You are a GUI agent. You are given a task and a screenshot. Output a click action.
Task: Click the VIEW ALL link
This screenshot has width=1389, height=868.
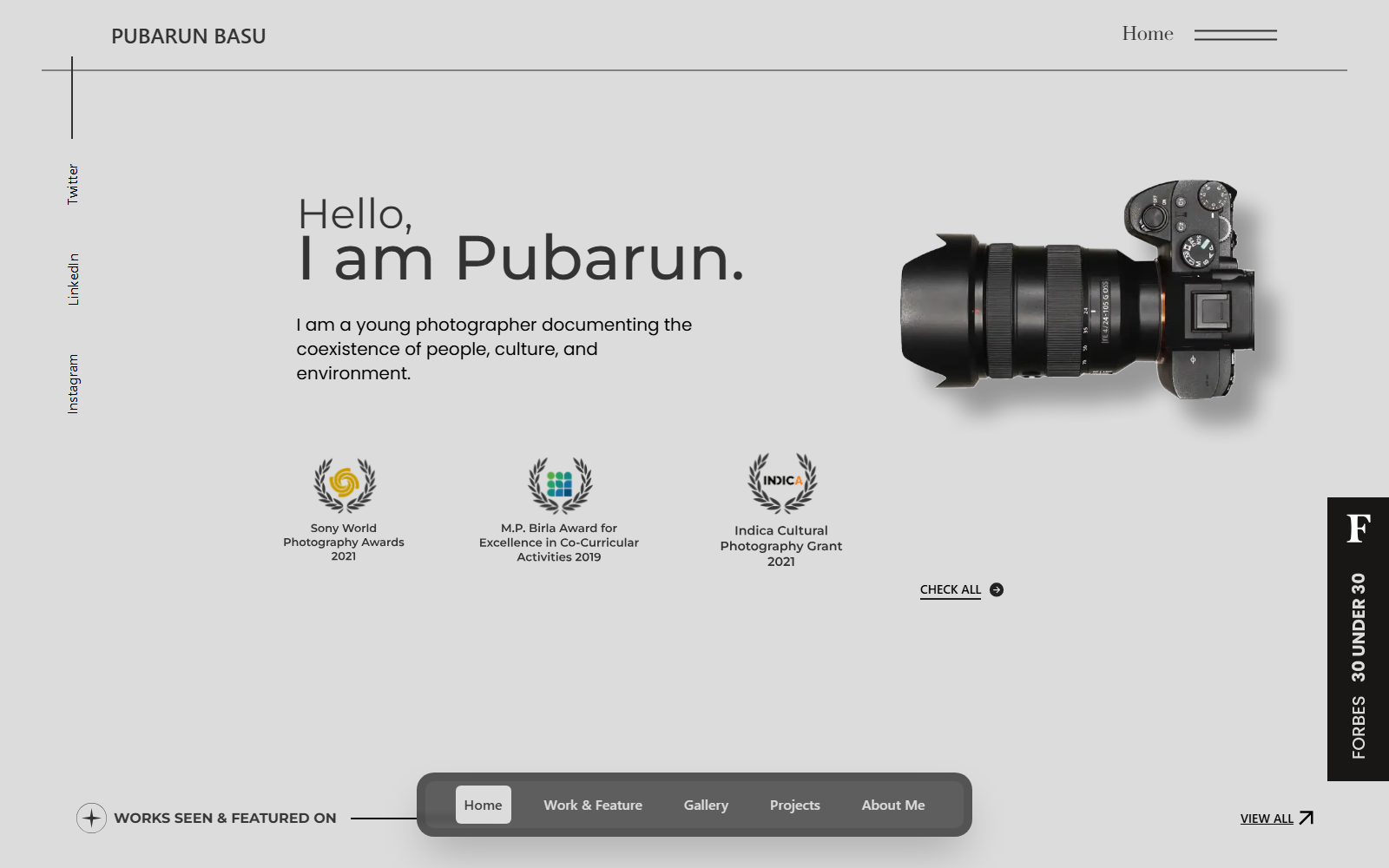tap(1267, 819)
